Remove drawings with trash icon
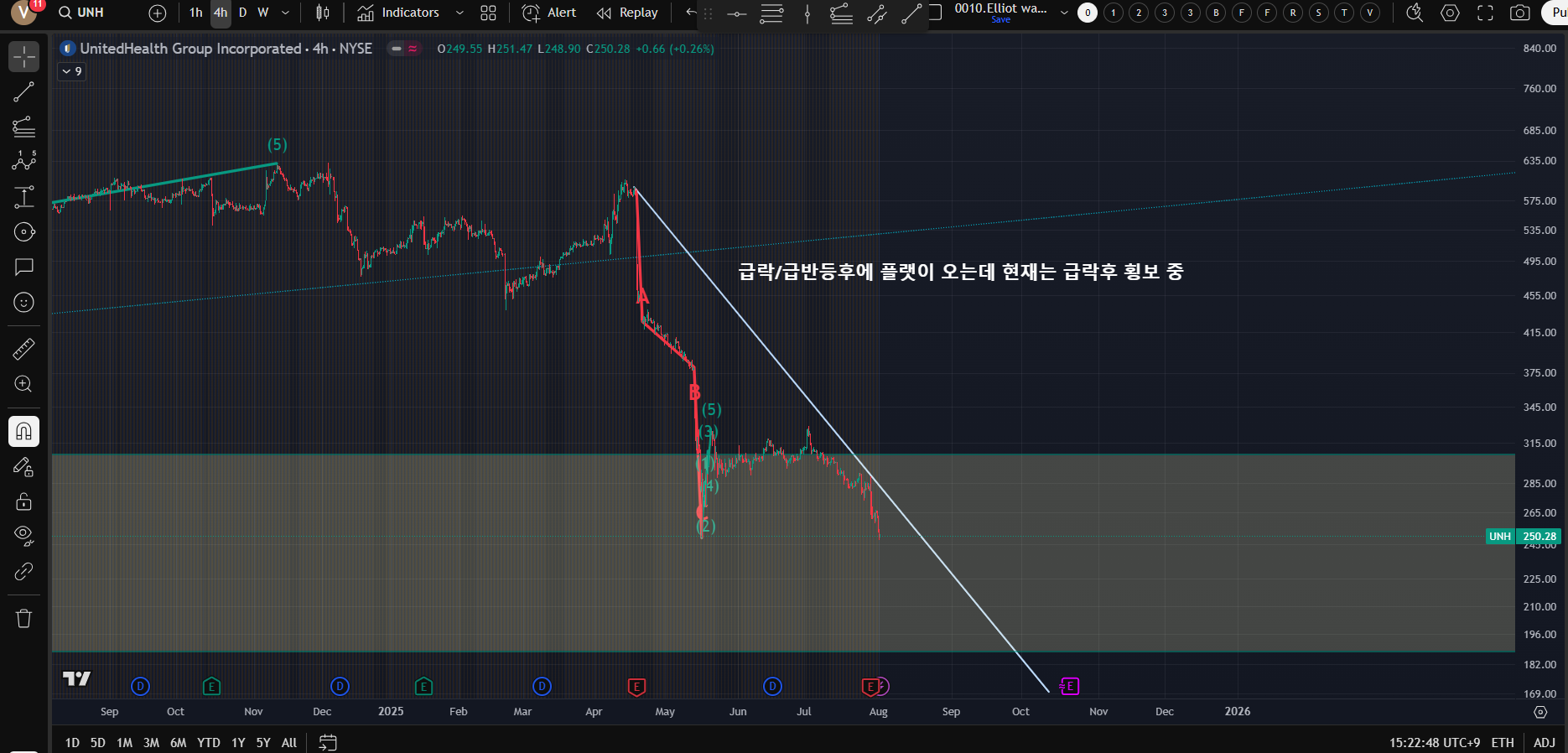Viewport: 1568px width, 753px height. (23, 618)
